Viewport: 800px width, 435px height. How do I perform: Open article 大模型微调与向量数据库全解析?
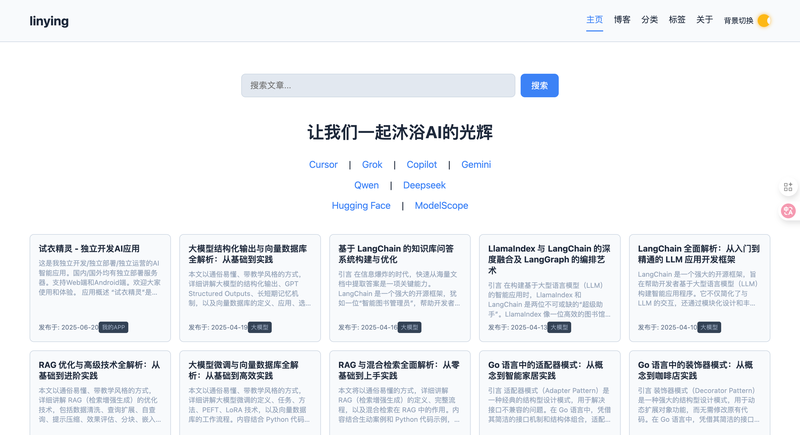[x=243, y=370]
